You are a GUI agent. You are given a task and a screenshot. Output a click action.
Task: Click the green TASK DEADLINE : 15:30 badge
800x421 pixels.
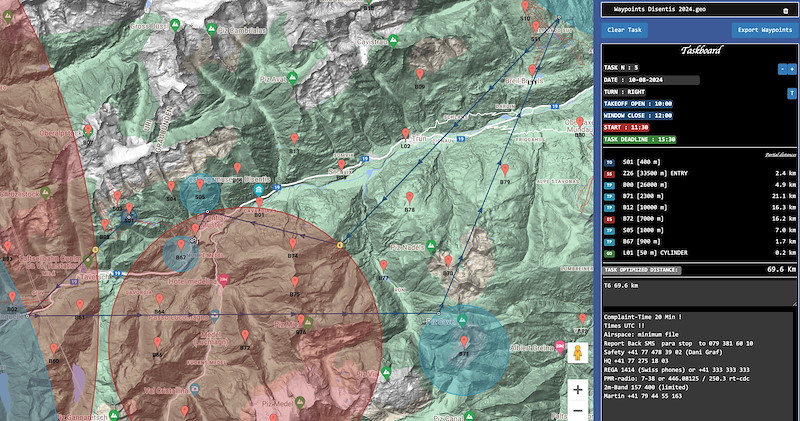(x=640, y=139)
